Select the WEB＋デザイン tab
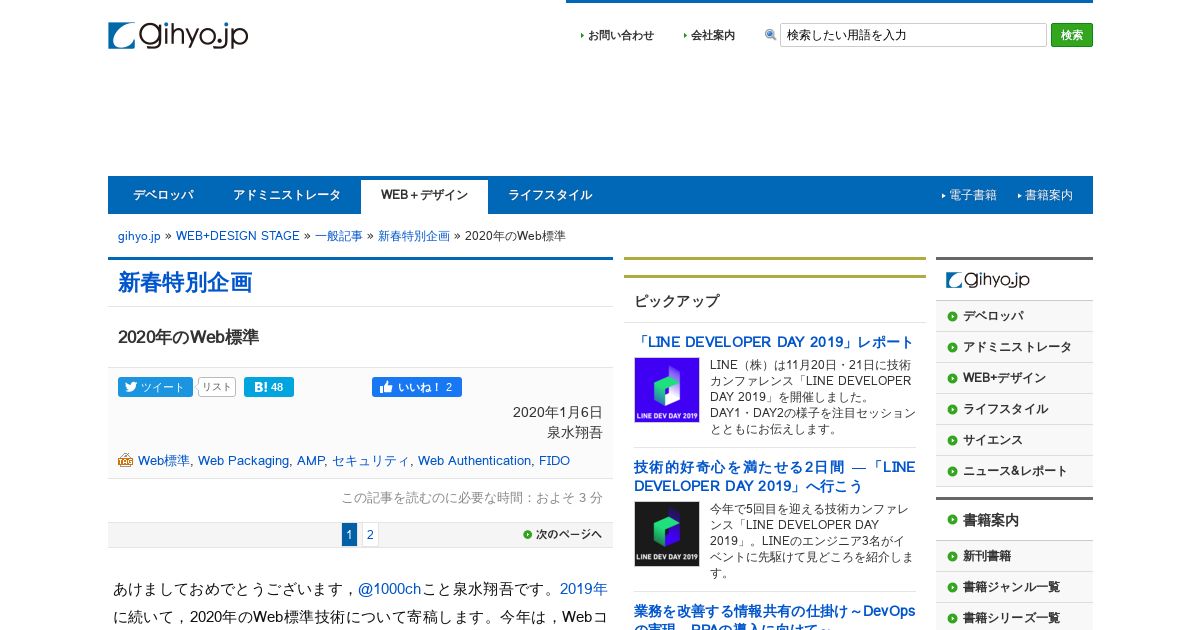The image size is (1200, 630). click(424, 196)
